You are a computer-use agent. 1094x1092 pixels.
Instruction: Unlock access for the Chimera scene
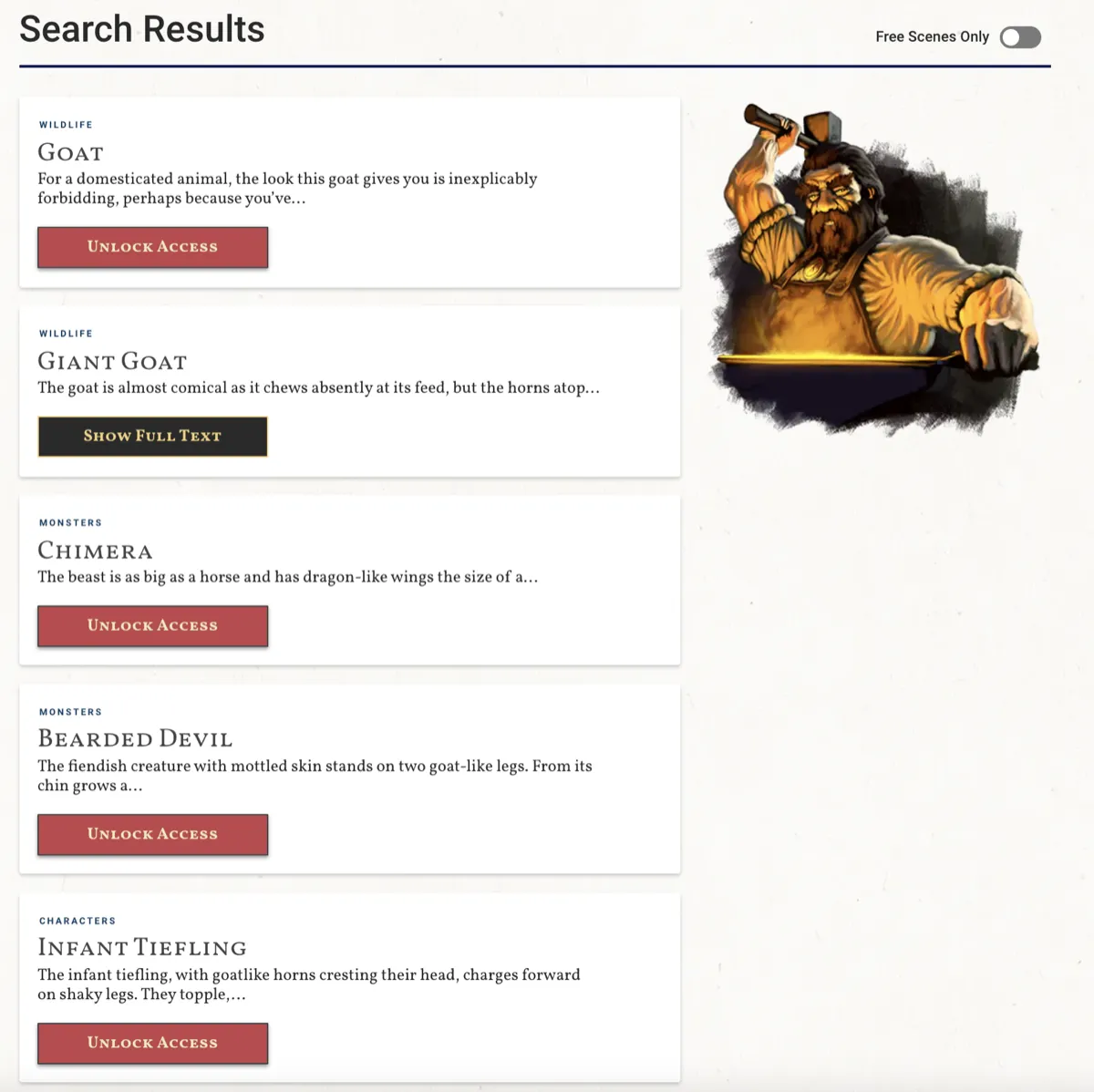tap(152, 626)
